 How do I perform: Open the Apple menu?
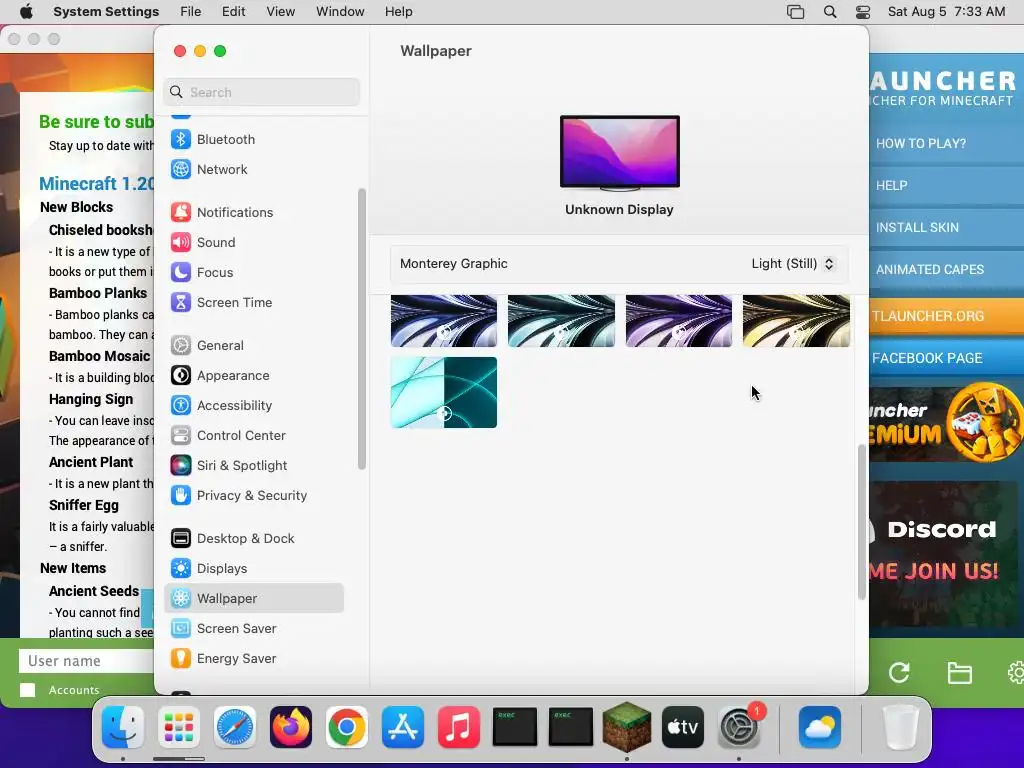(26, 12)
